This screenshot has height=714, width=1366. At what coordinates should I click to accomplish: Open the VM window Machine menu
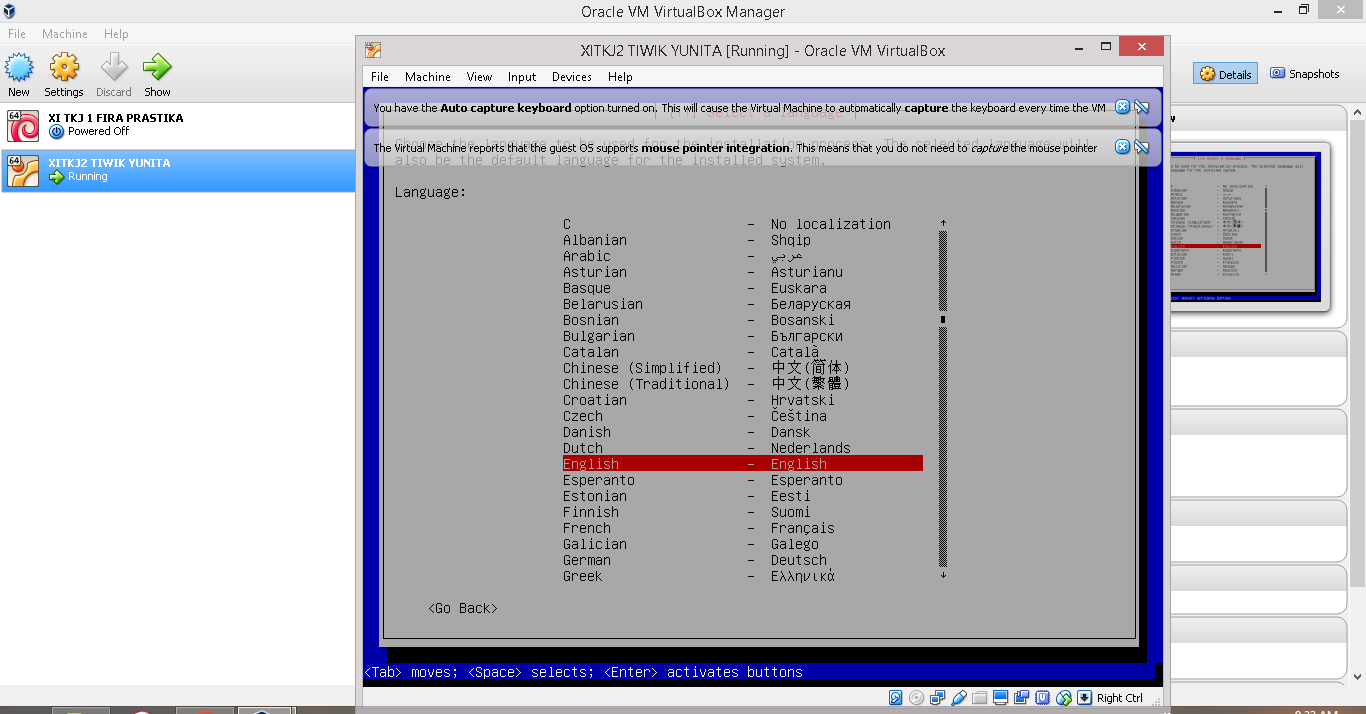(428, 77)
